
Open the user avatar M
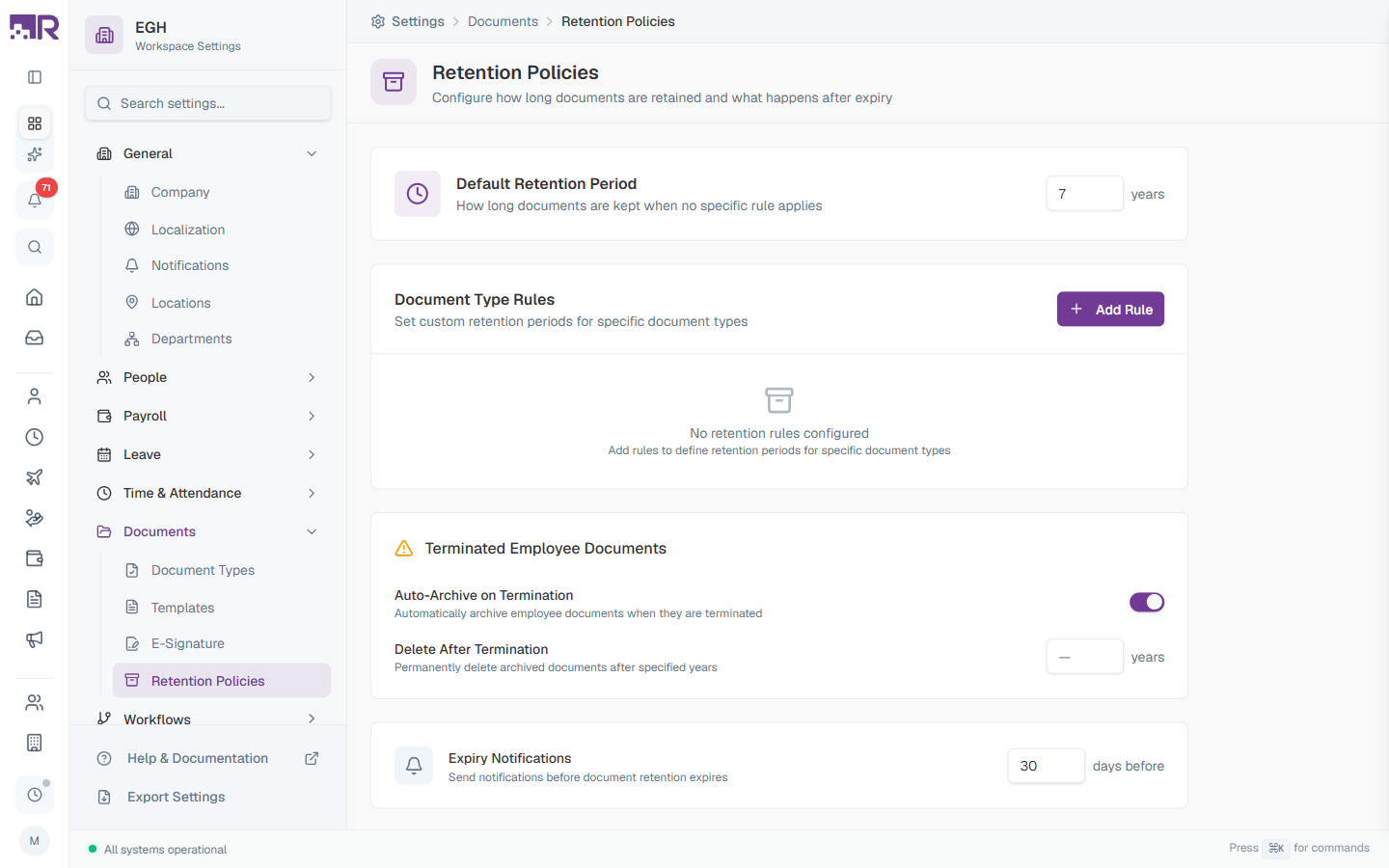click(35, 841)
